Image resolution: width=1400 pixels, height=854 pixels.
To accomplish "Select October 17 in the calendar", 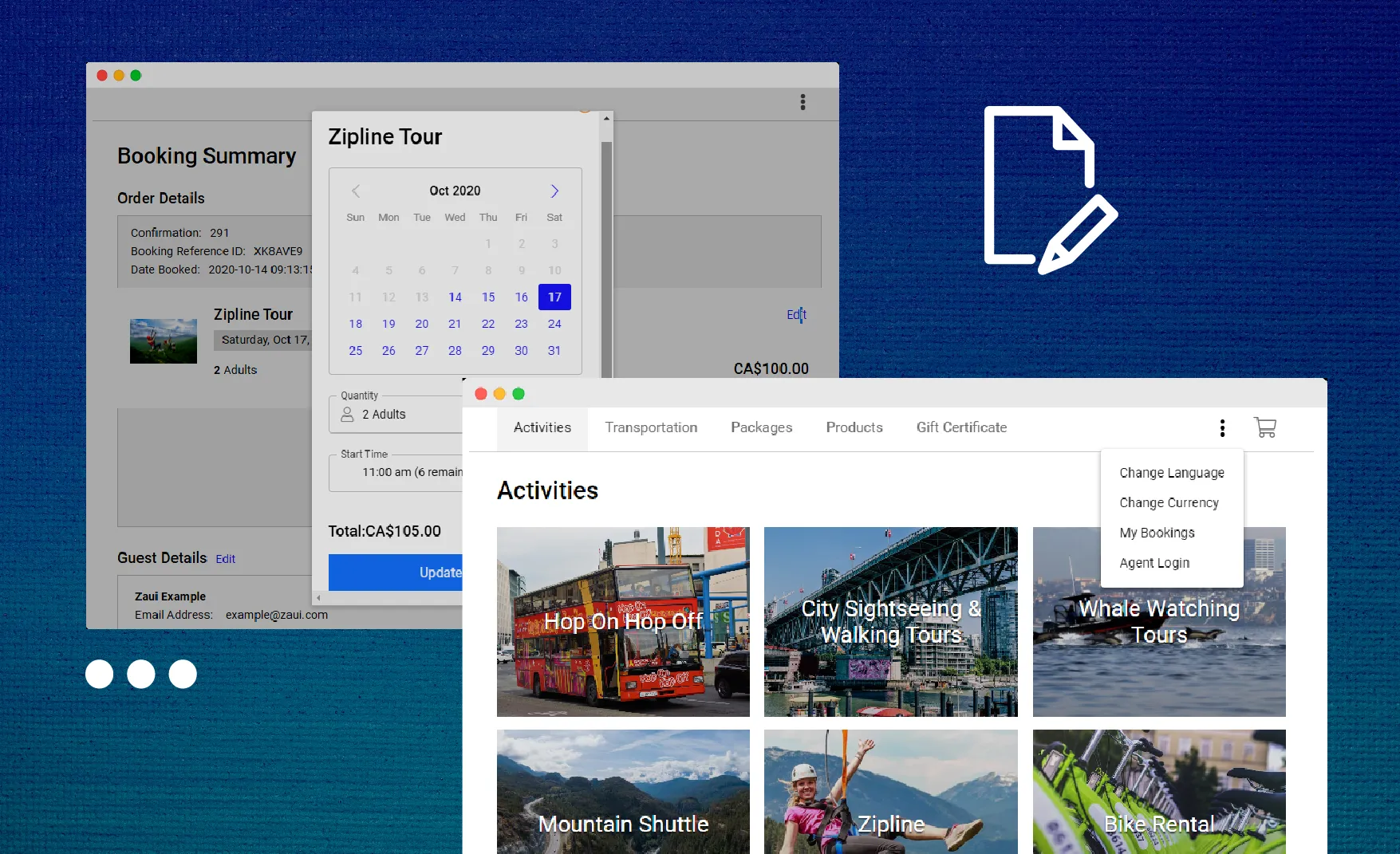I will click(554, 297).
